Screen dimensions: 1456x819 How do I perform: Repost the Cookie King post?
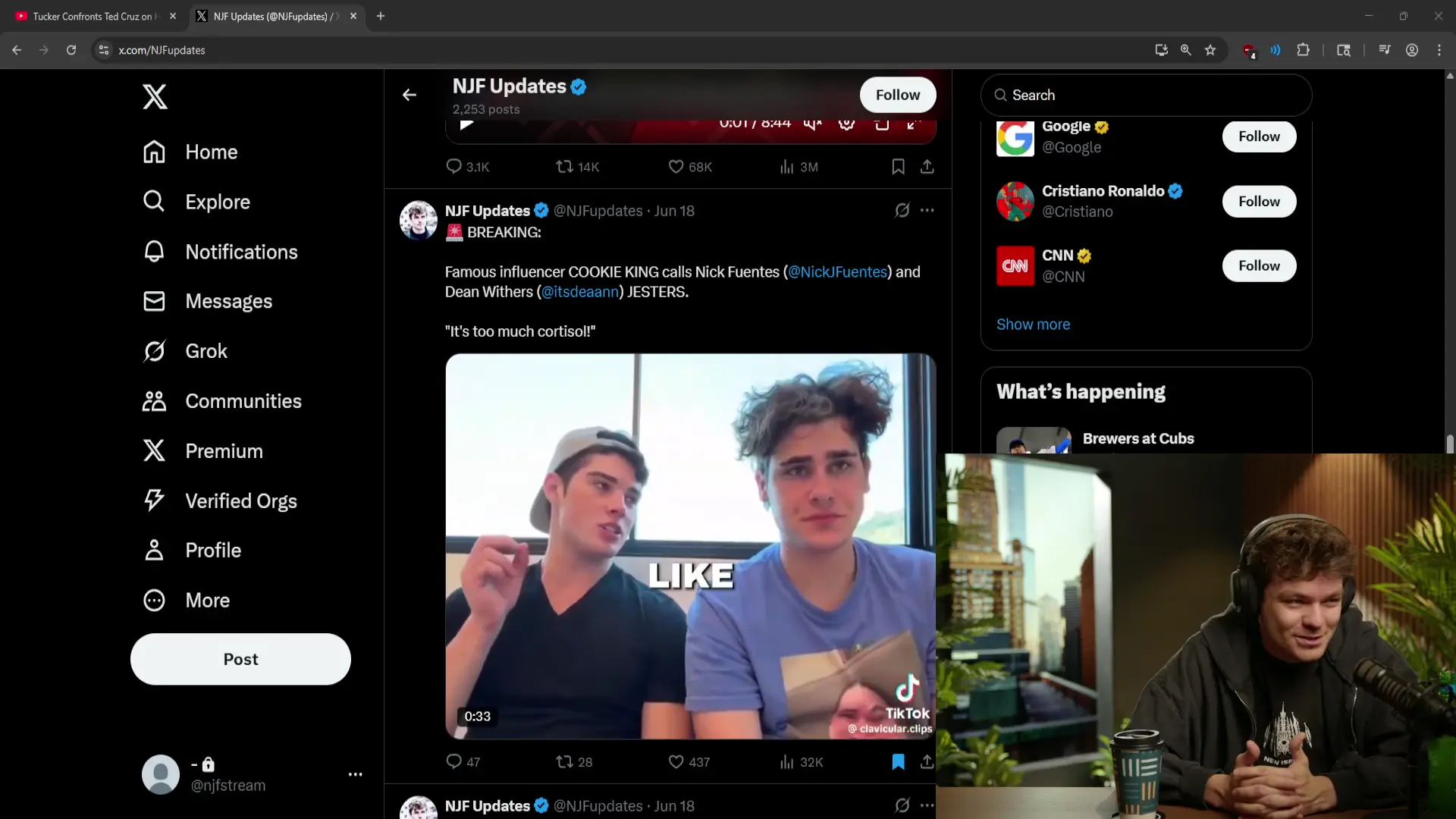click(x=564, y=761)
